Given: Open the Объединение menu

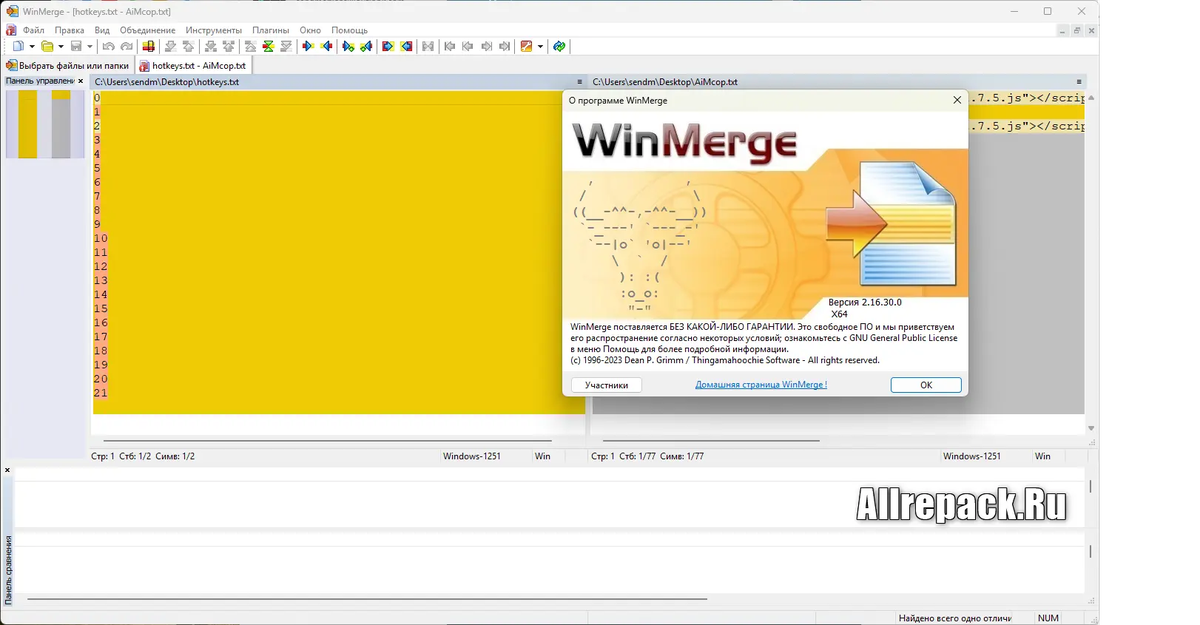Looking at the screenshot, I should click(148, 30).
